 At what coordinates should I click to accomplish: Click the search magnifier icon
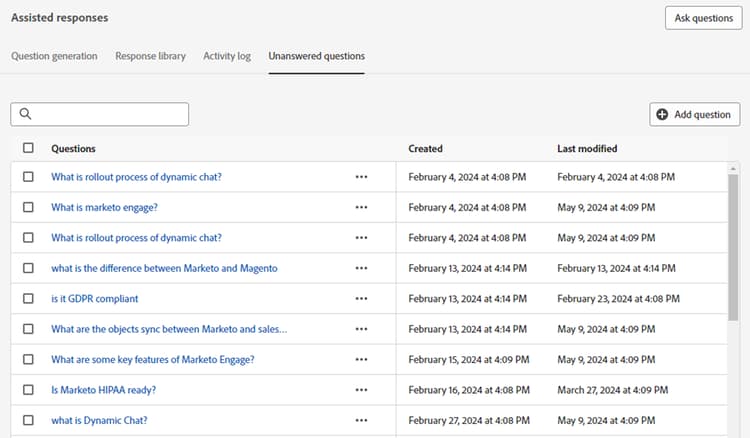coord(26,115)
